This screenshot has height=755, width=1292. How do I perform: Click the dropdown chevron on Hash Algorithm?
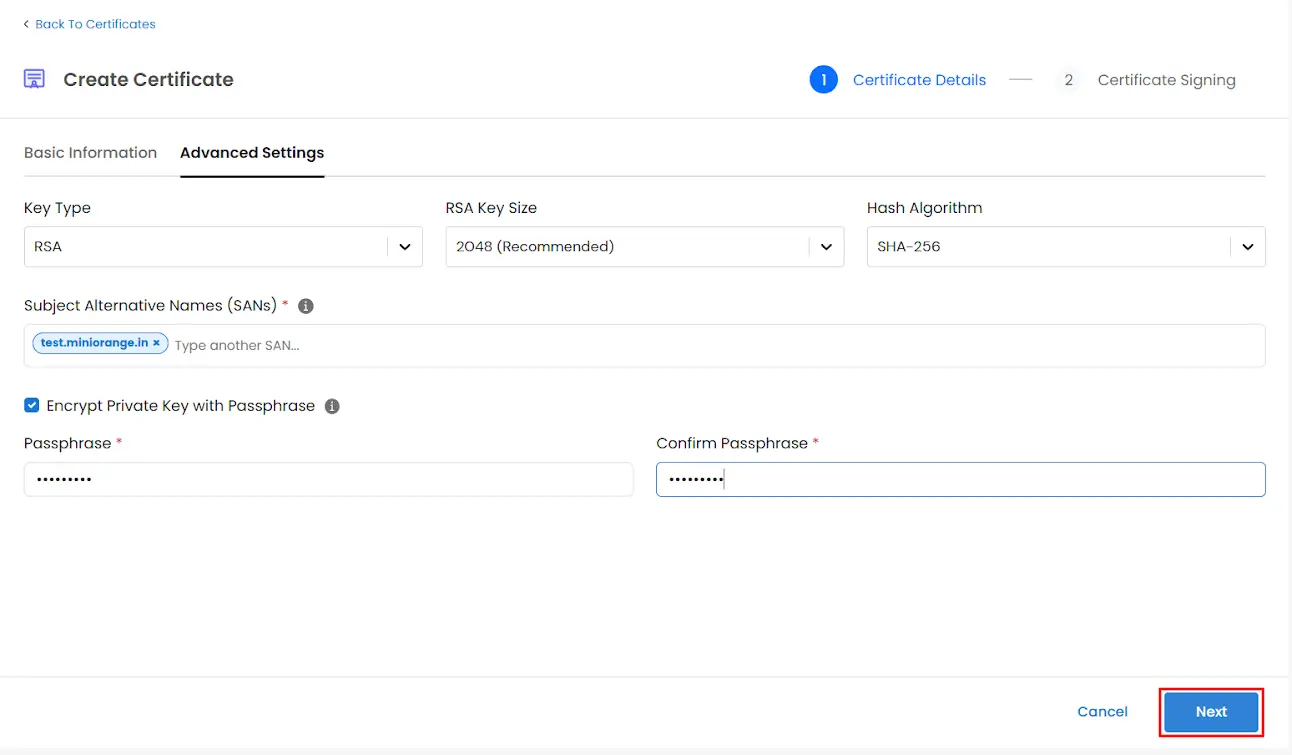(x=1248, y=246)
